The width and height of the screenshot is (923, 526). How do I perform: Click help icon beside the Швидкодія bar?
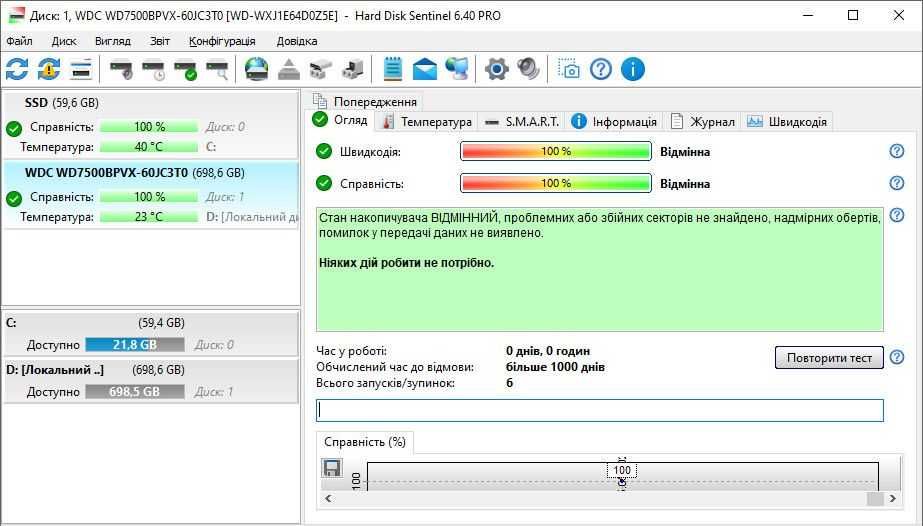(897, 151)
